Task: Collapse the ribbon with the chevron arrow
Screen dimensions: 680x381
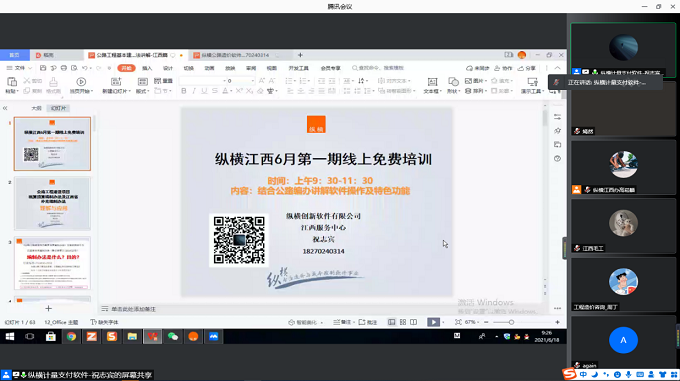Action: 557,68
